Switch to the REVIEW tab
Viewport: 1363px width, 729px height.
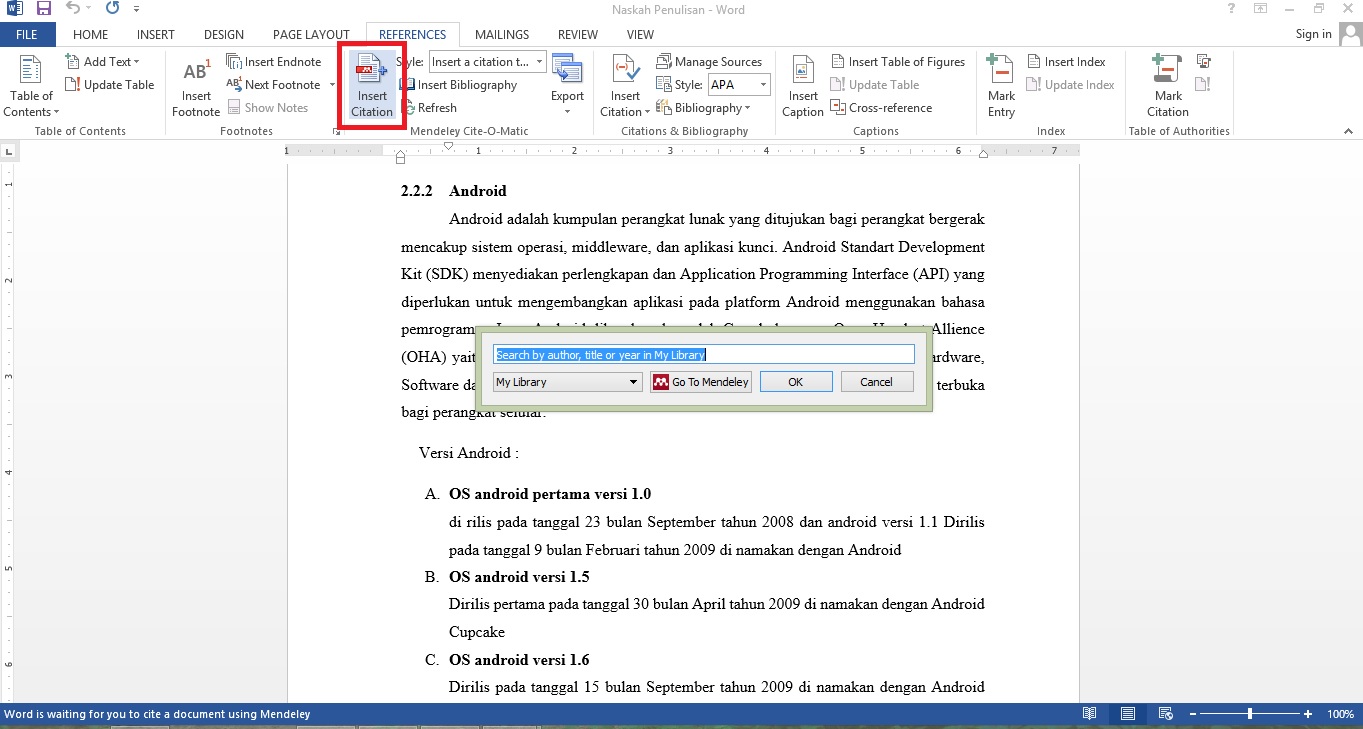click(578, 34)
